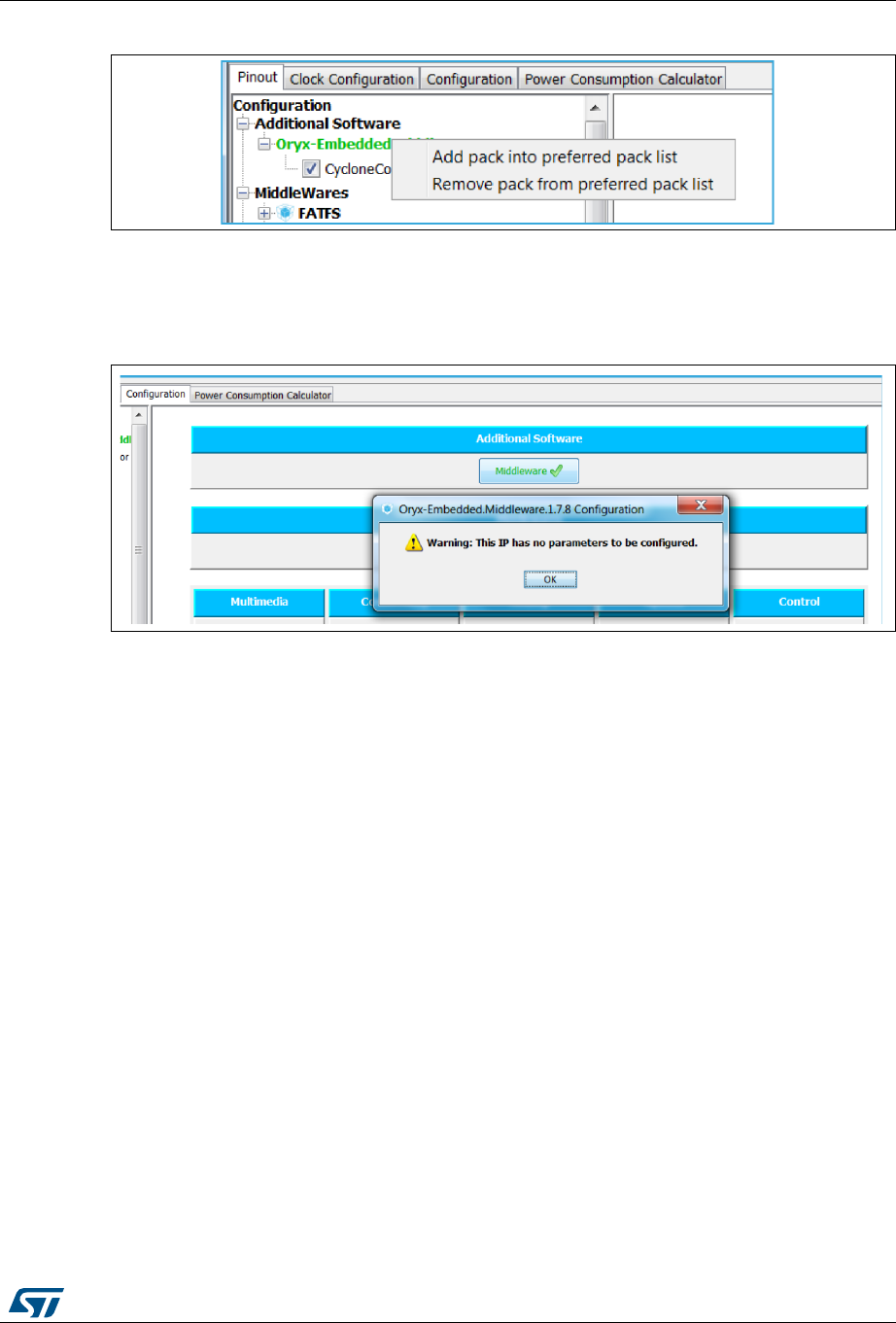Click the yellow warning triangle icon

pyautogui.click(x=415, y=543)
